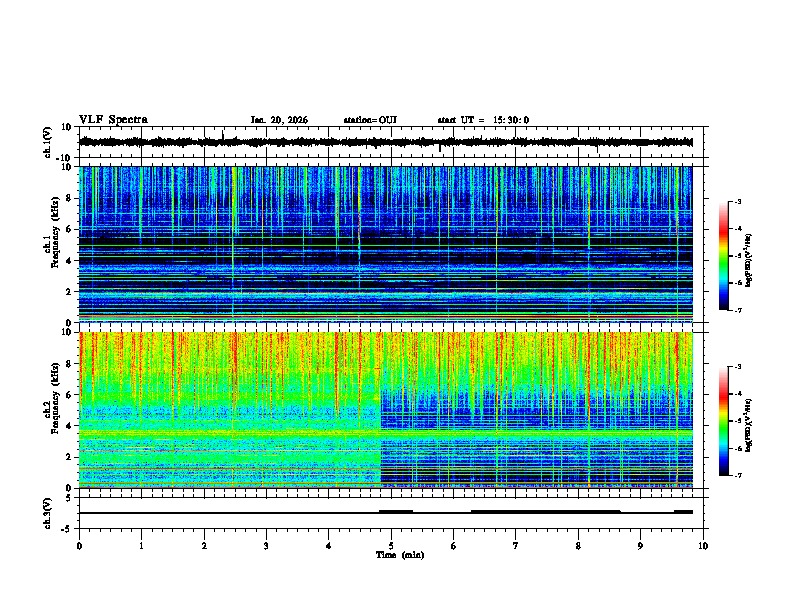The image size is (792, 612).
Task: Click time axis tick label "8"
Action: (578, 546)
